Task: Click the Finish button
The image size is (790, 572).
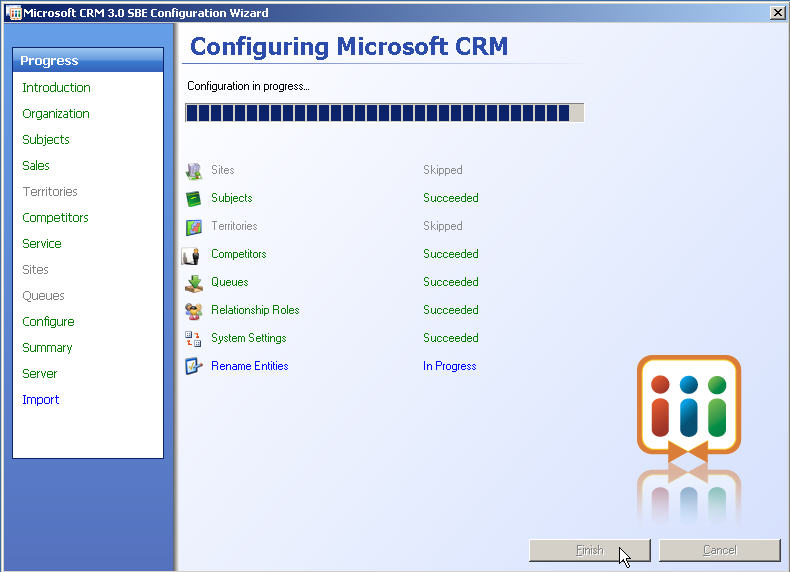Action: click(589, 550)
